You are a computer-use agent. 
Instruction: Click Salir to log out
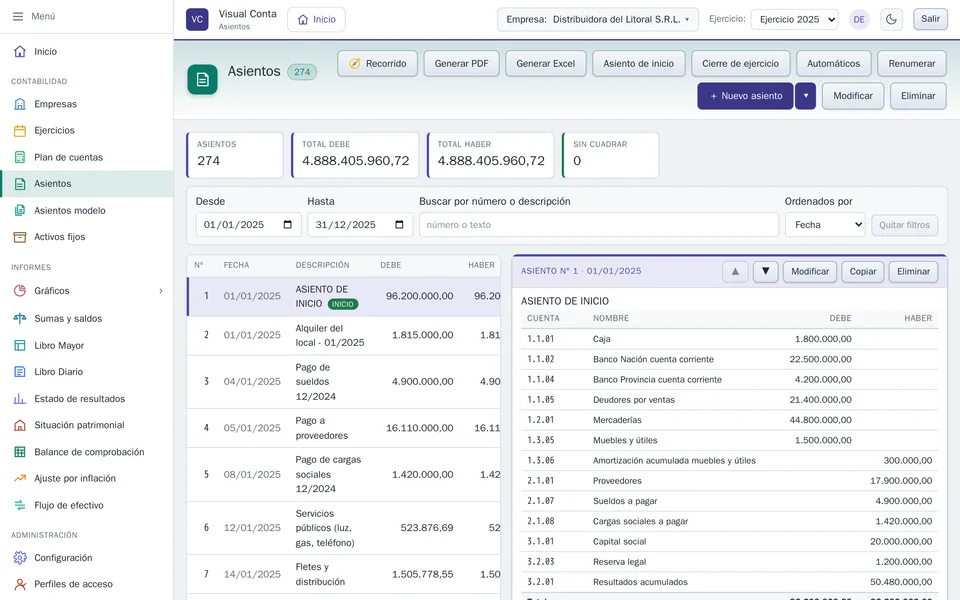[x=930, y=19]
